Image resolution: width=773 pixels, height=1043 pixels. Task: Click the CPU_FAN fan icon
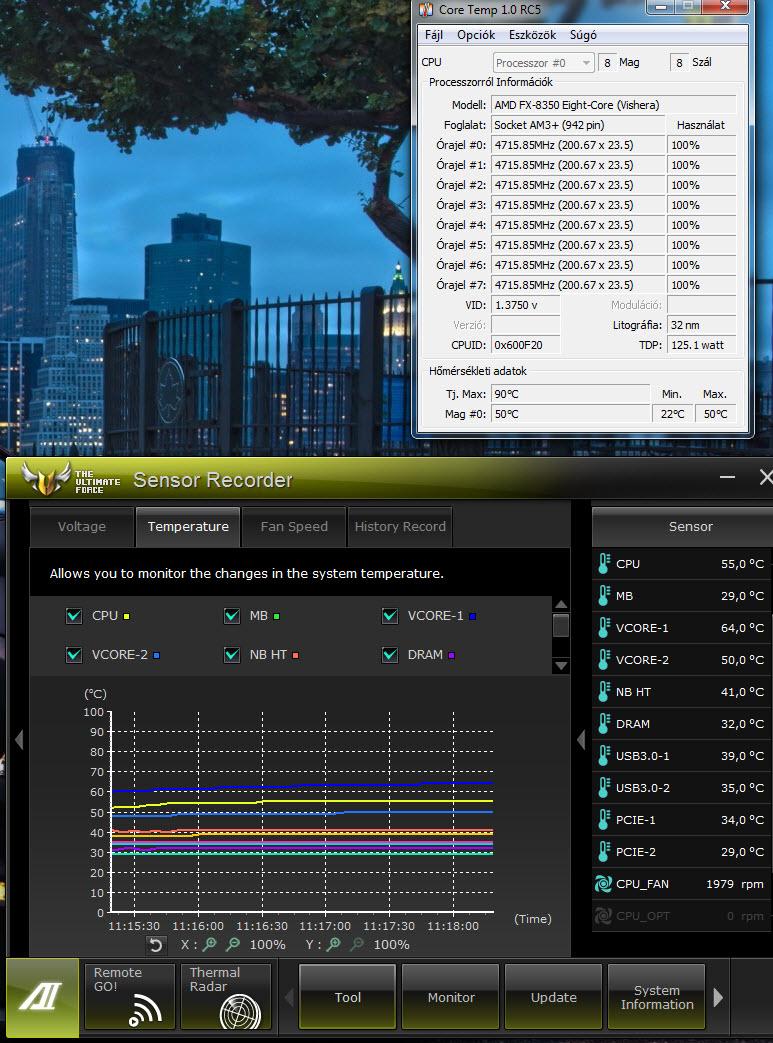pos(603,883)
